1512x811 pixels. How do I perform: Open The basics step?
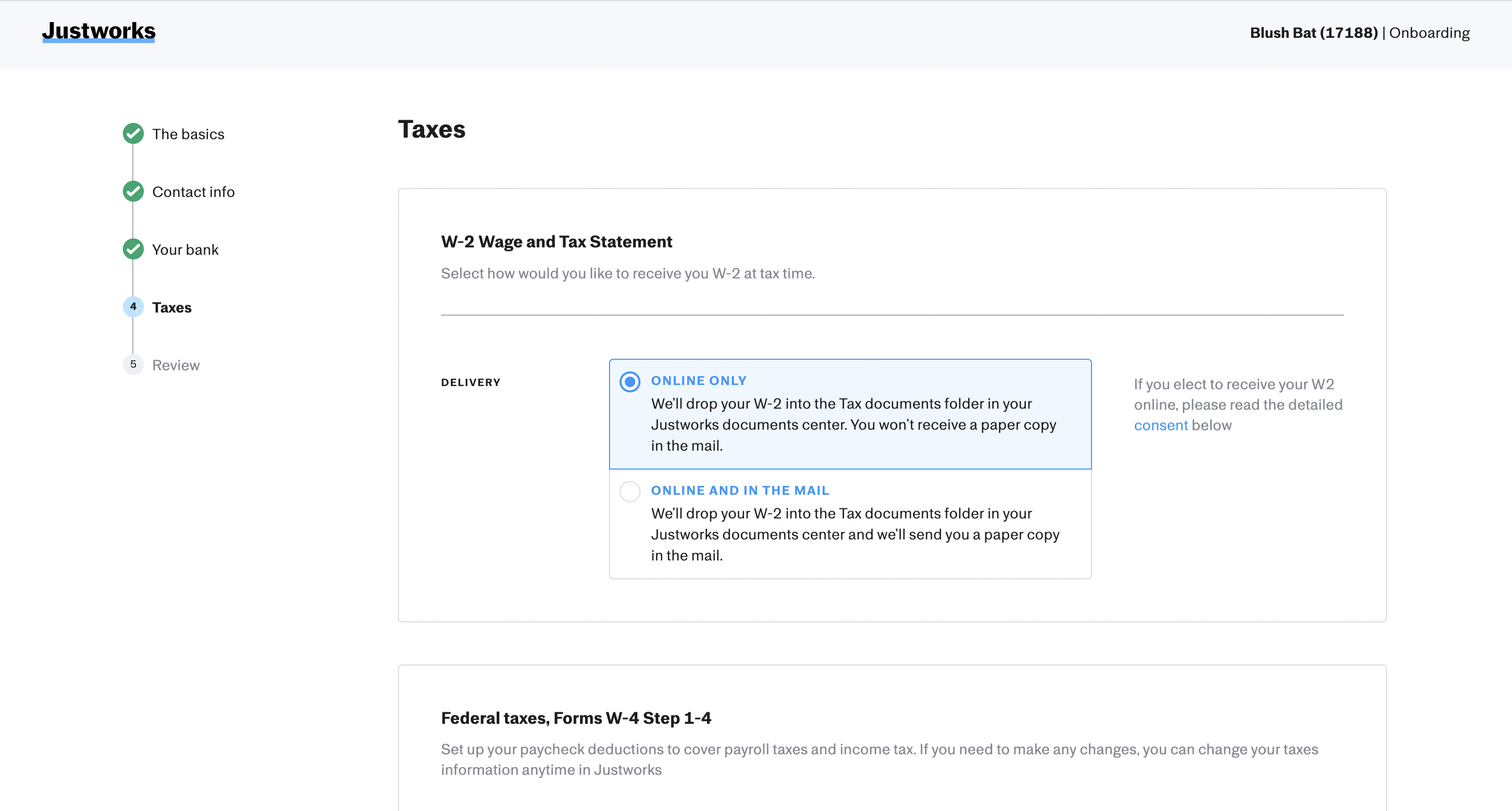tap(188, 134)
